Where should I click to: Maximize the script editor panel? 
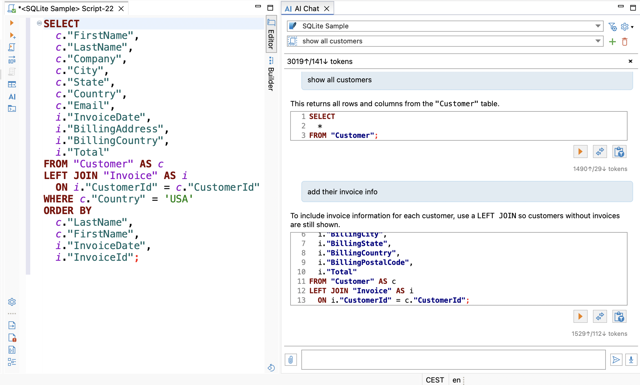[270, 7]
